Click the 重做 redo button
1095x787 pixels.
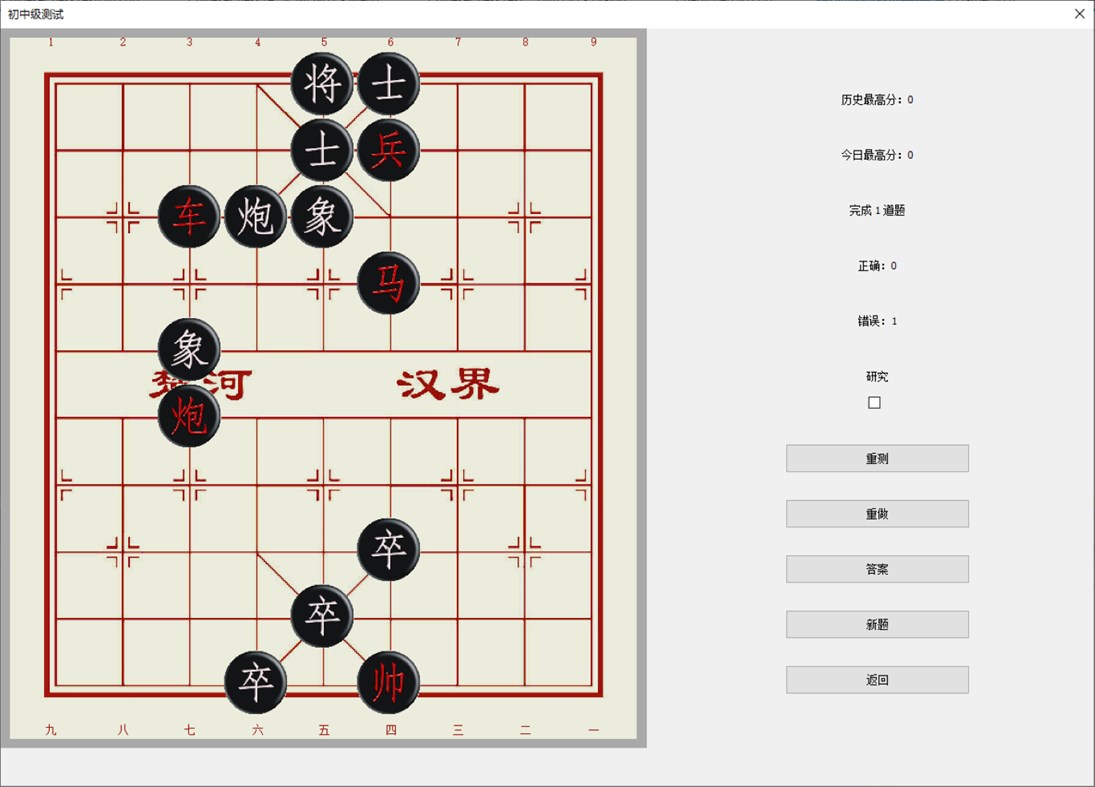(x=876, y=513)
